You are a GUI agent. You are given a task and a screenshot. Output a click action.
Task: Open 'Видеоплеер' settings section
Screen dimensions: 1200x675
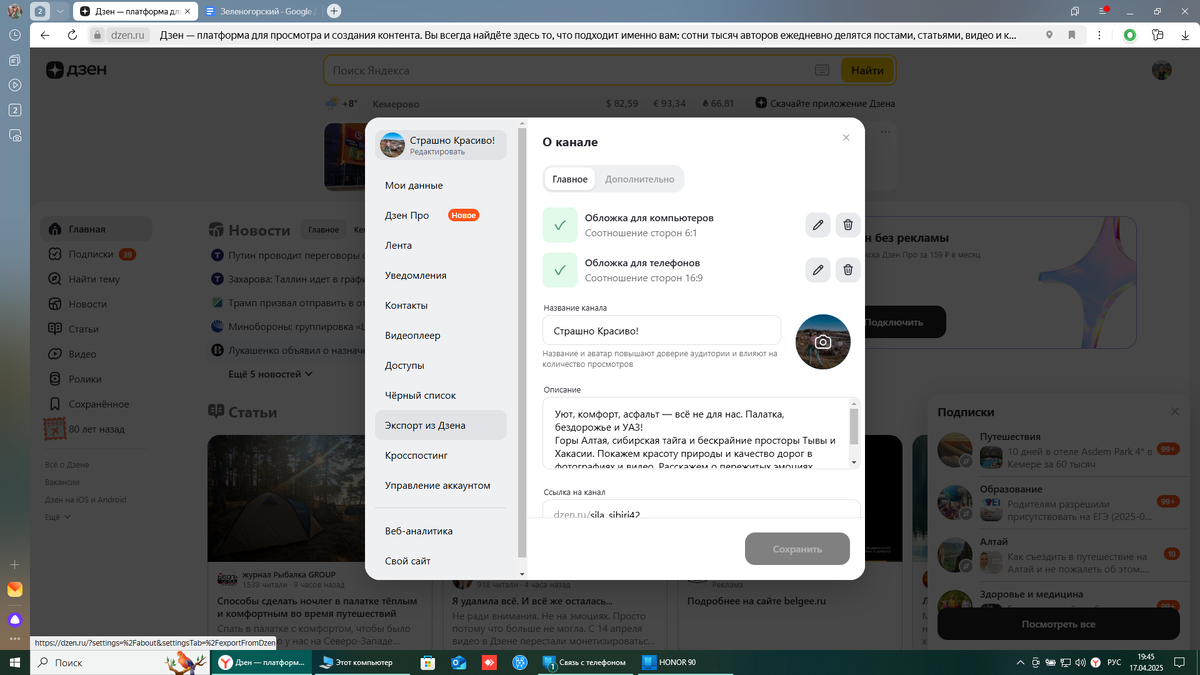(441, 335)
